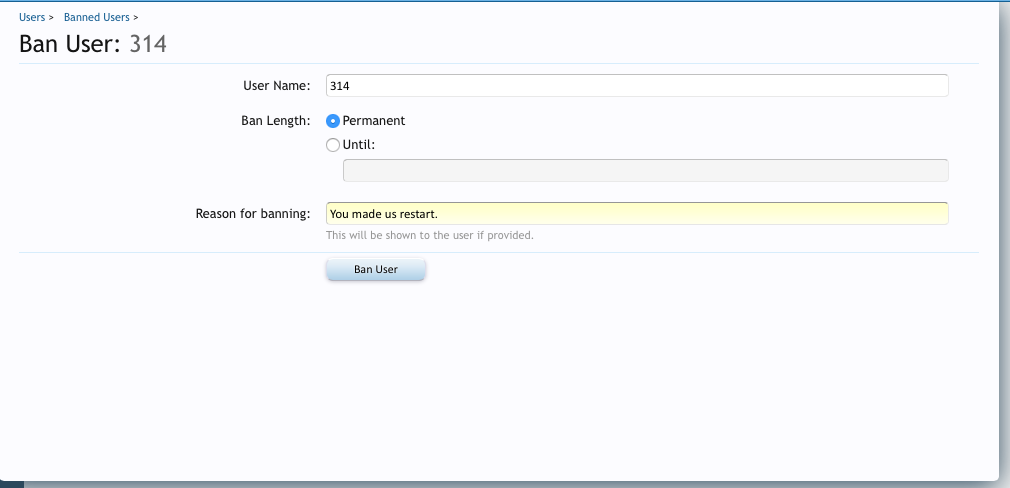Click the "Ban Length:" label
1010x488 pixels.
pos(276,121)
